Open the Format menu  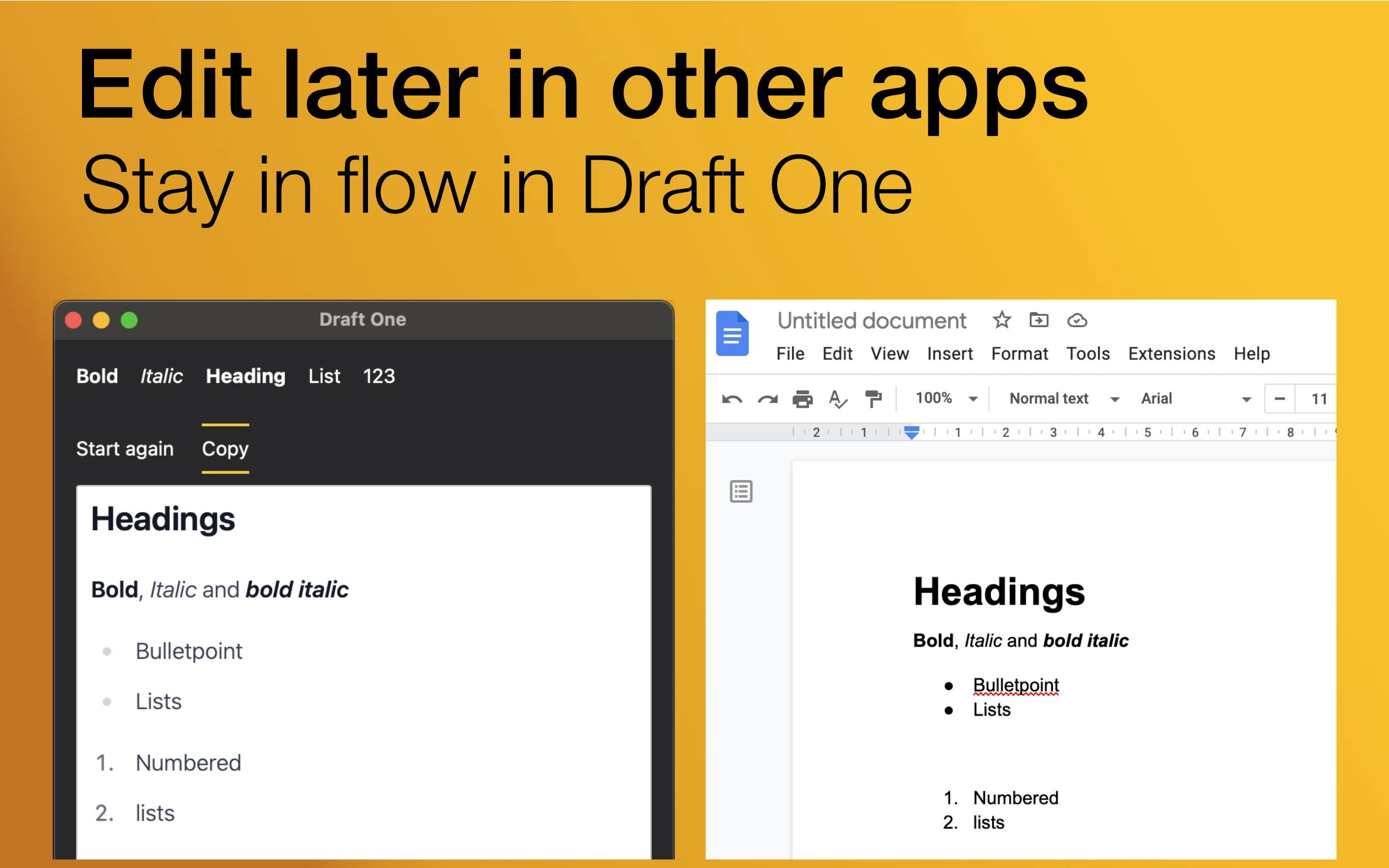1020,353
